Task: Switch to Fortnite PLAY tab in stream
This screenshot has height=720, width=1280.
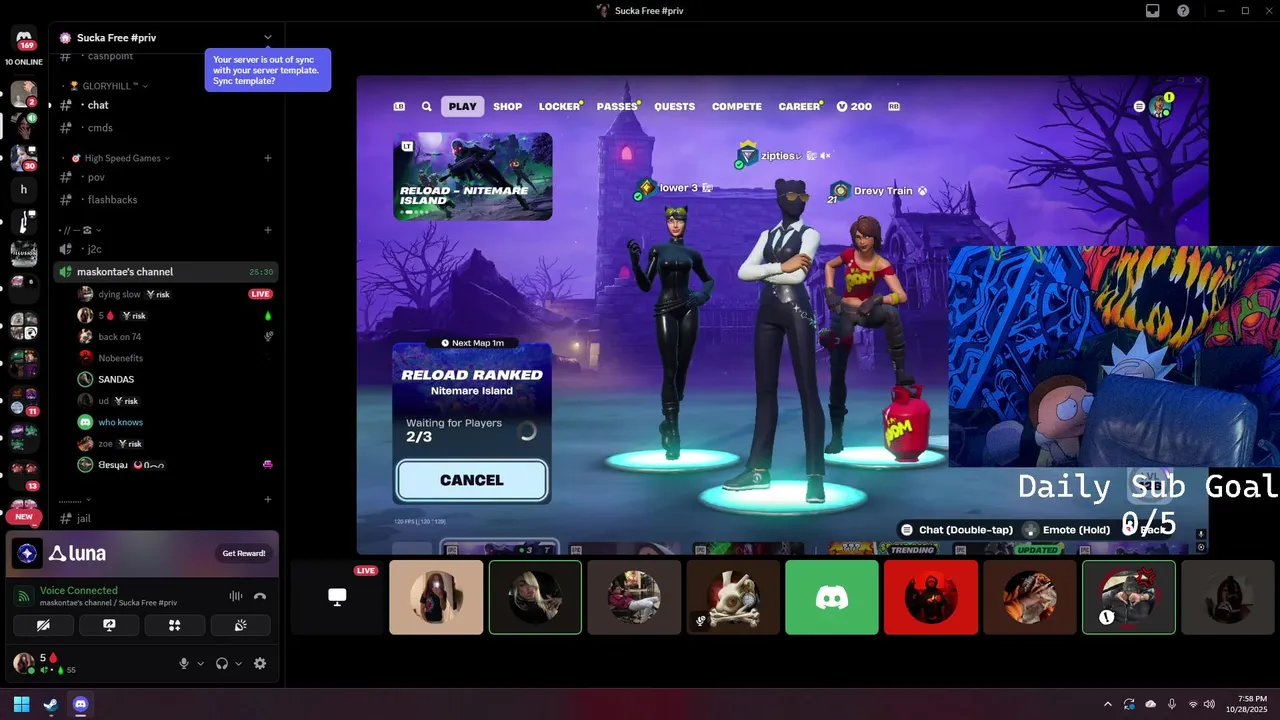Action: (462, 106)
